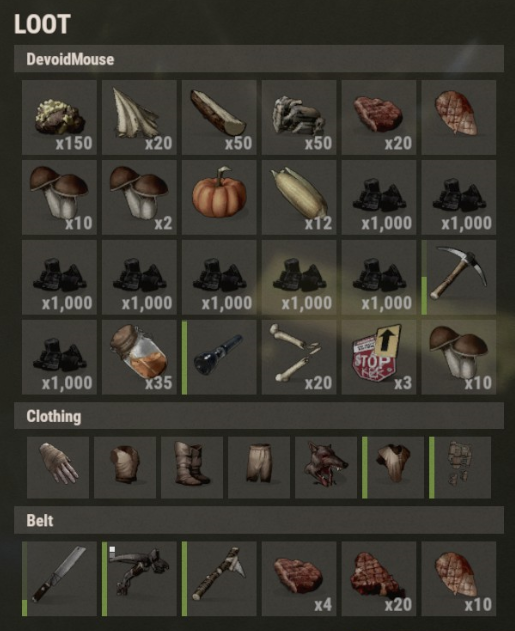Click the DevoidMouse header bar
Viewport: 515px width, 631px height.
tap(259, 59)
